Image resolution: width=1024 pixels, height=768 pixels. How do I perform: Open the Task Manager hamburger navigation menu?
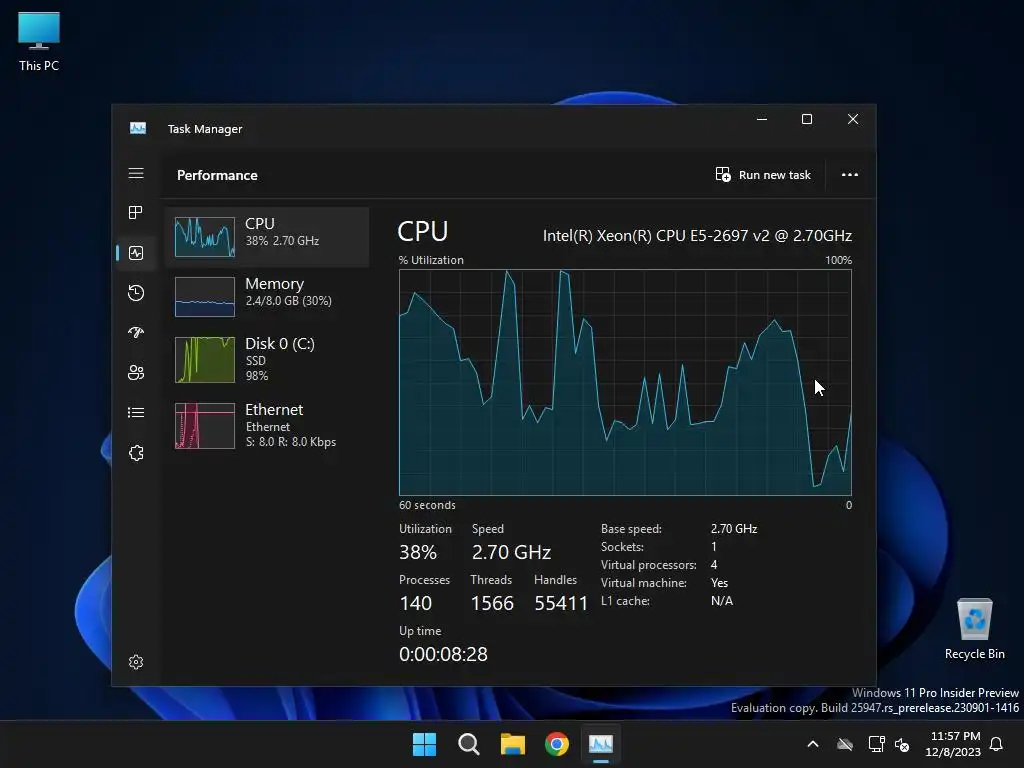(x=136, y=173)
